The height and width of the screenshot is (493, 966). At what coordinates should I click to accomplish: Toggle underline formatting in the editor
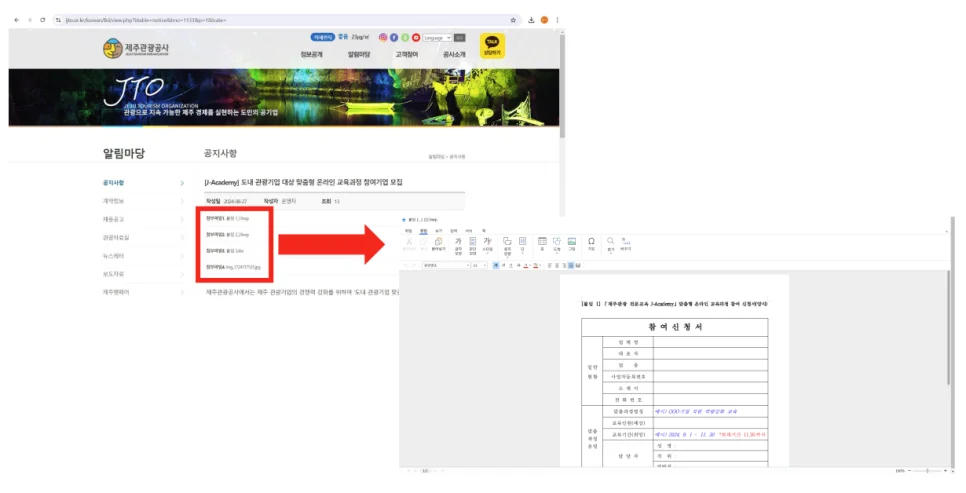tap(511, 266)
